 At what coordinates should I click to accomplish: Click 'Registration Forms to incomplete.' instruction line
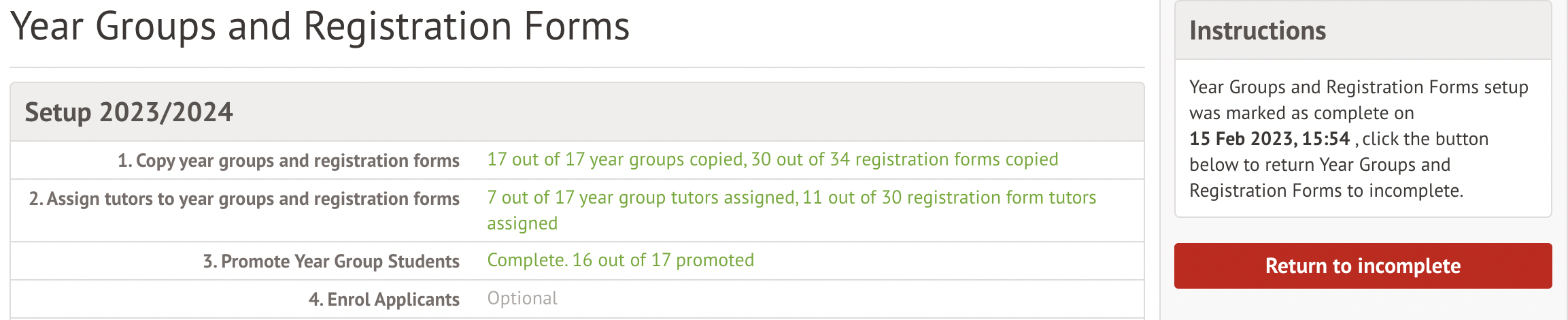pyautogui.click(x=1325, y=191)
